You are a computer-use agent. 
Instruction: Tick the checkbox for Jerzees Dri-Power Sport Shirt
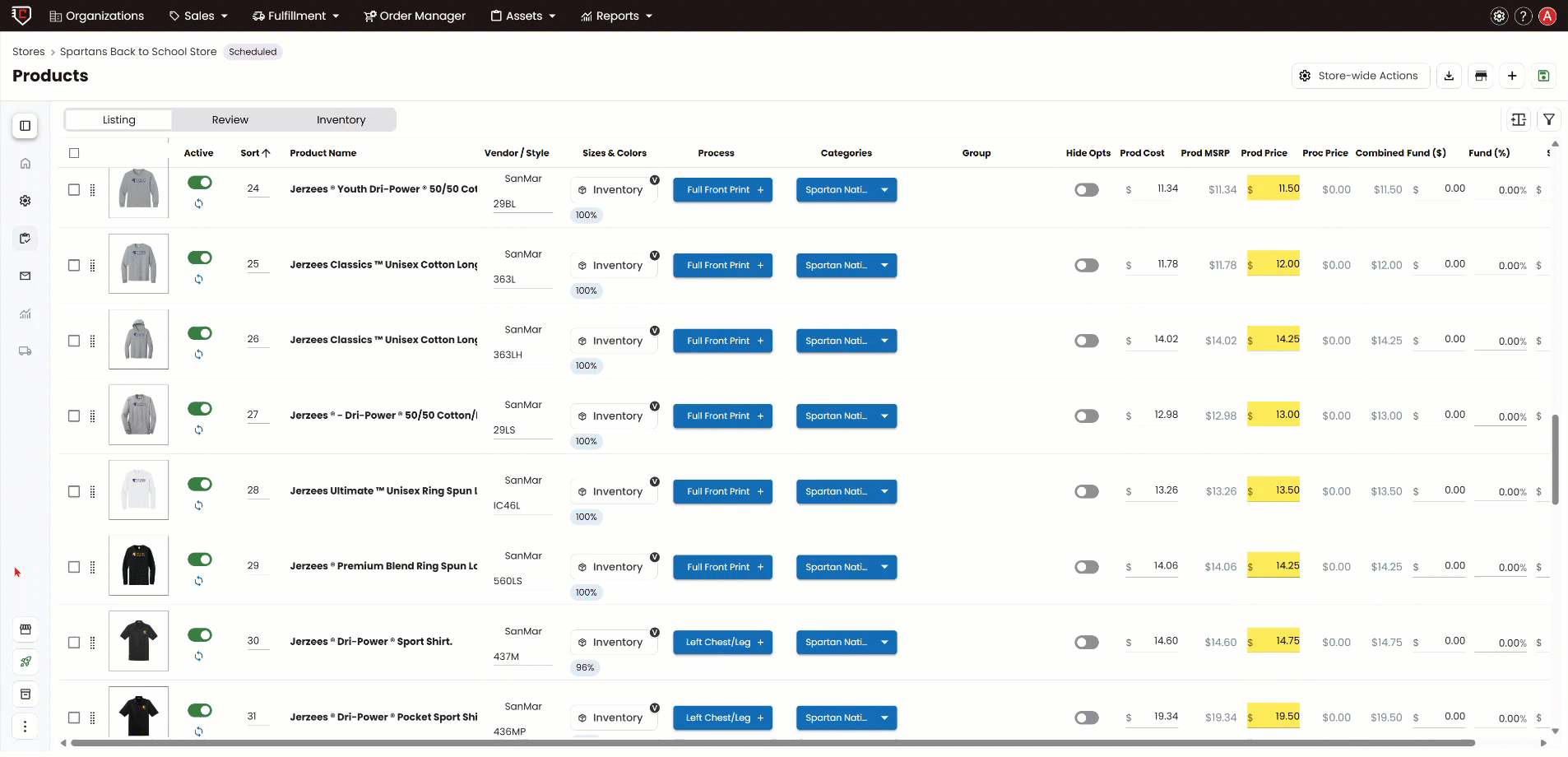[x=74, y=643]
